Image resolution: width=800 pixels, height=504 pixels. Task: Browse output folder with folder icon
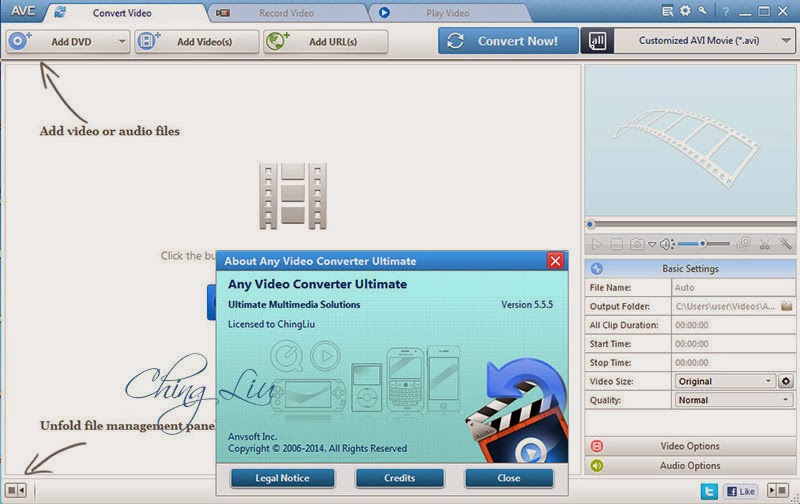[786, 306]
